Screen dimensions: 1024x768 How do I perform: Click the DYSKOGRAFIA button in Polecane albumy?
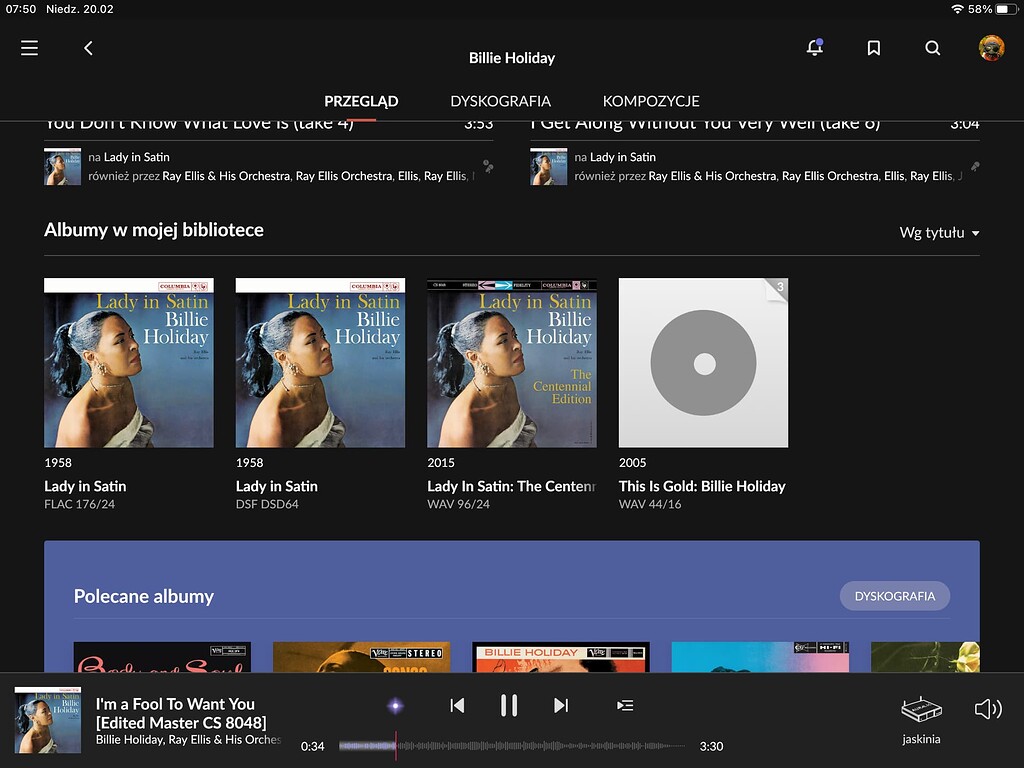point(894,596)
